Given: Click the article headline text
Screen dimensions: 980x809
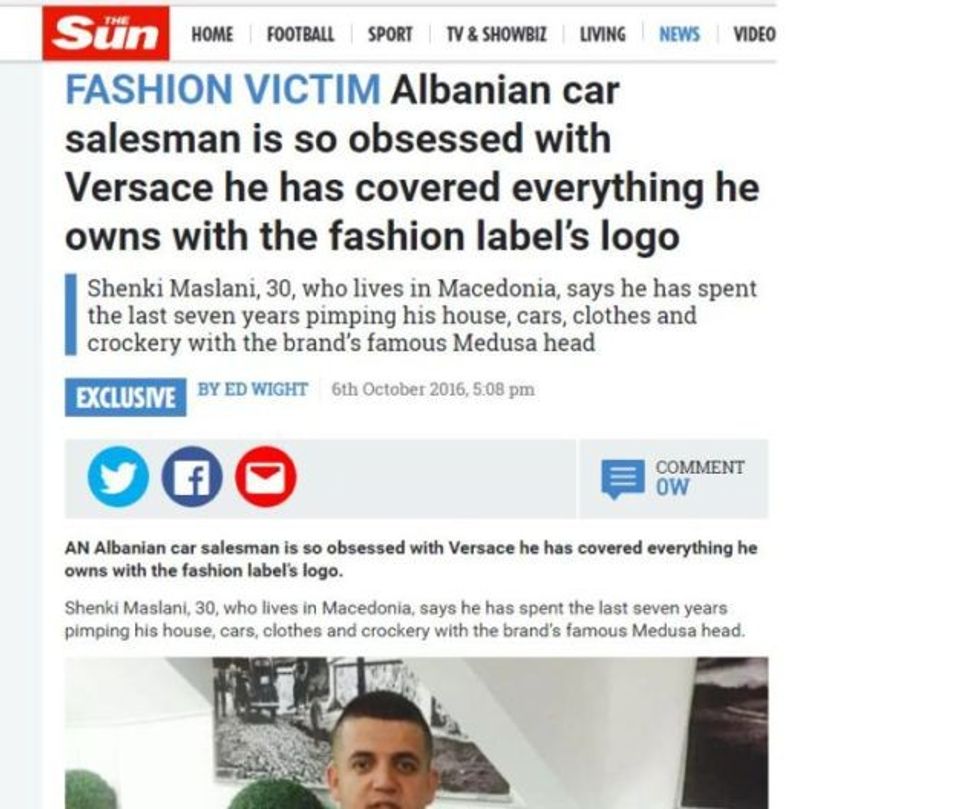Looking at the screenshot, I should click(x=412, y=163).
